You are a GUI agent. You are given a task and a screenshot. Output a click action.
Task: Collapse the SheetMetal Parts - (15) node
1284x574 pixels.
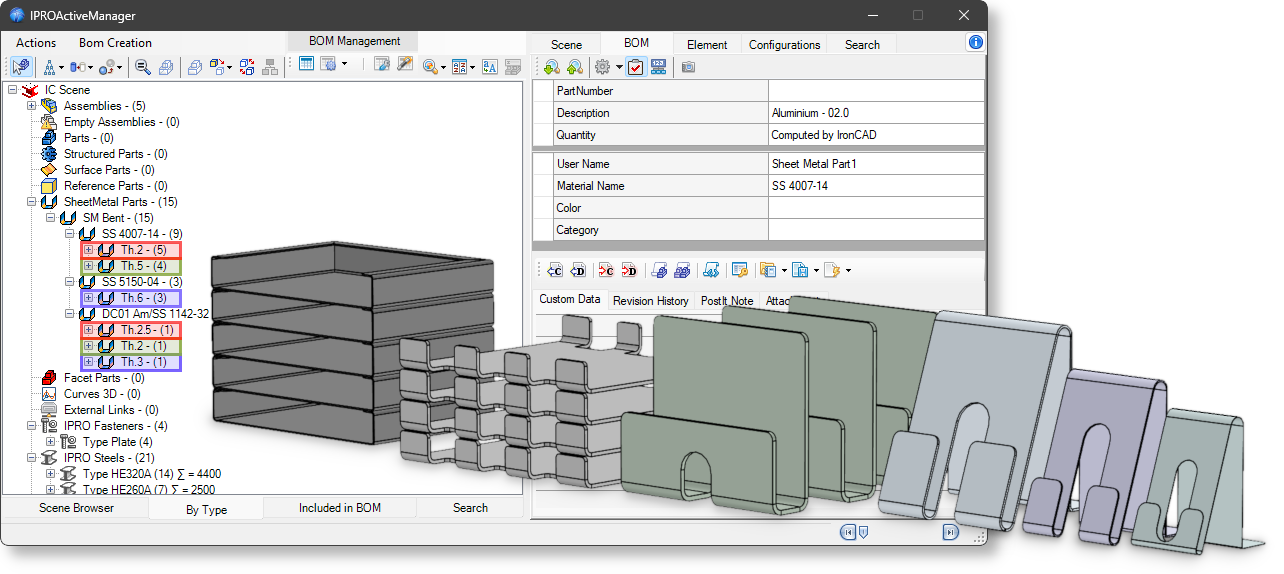31,202
